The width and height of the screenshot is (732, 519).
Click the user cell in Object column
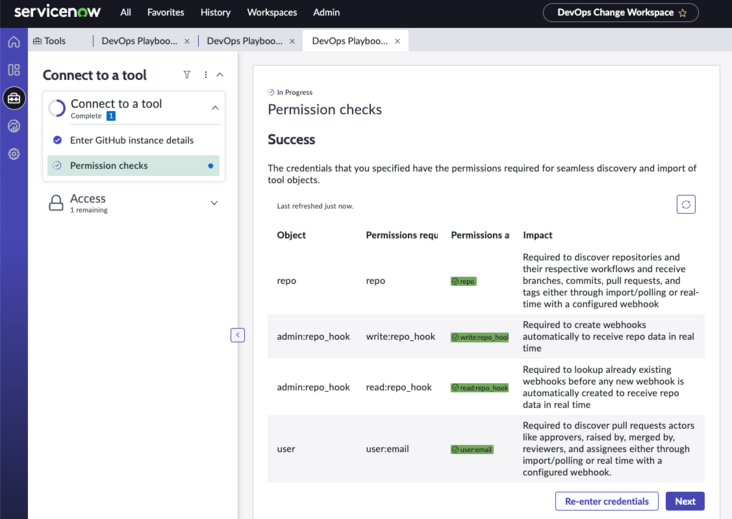point(286,449)
